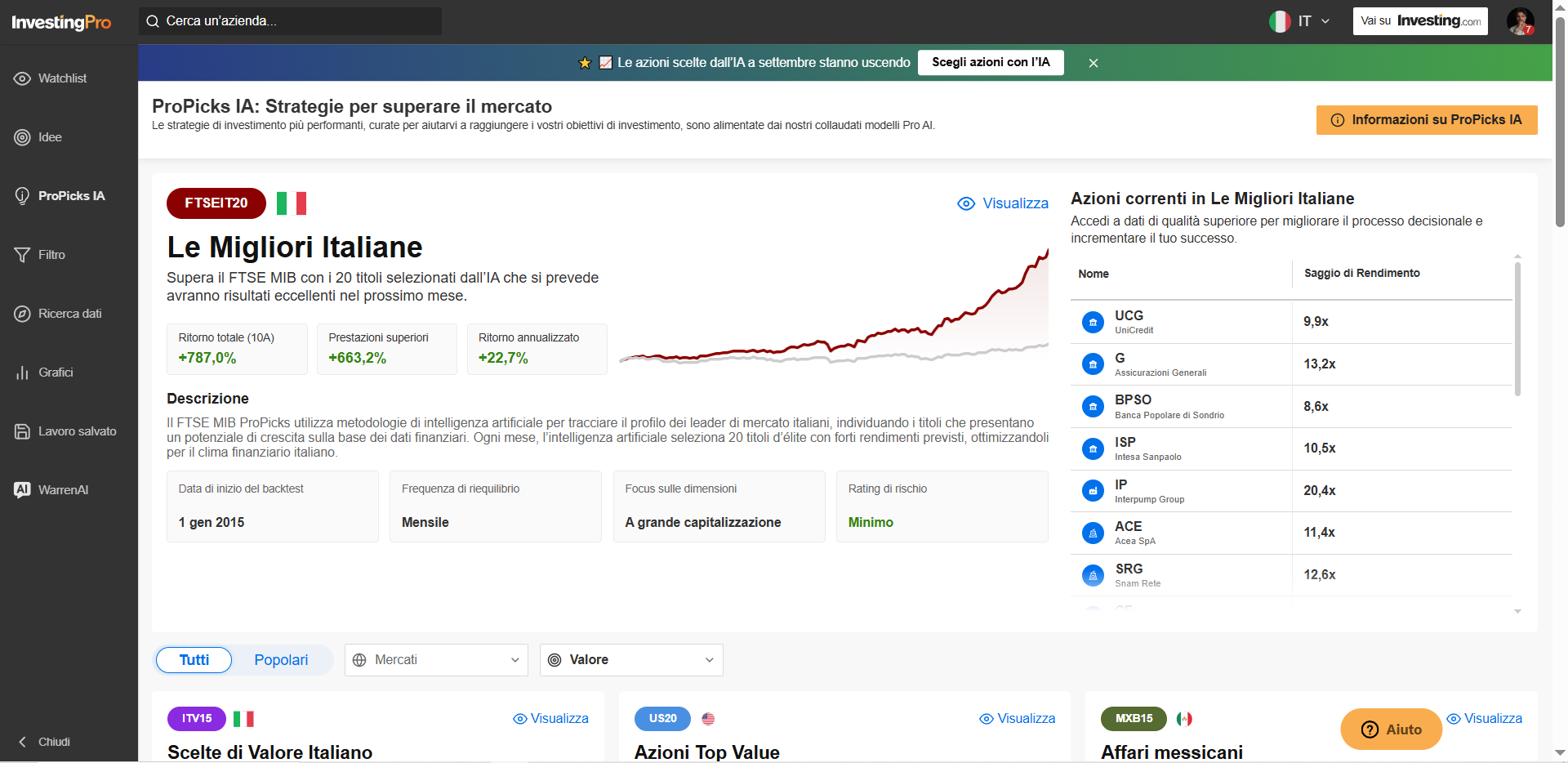This screenshot has width=1568, height=763.
Task: Click the Mexican flag beside MXB15 badge
Action: pos(1184,719)
